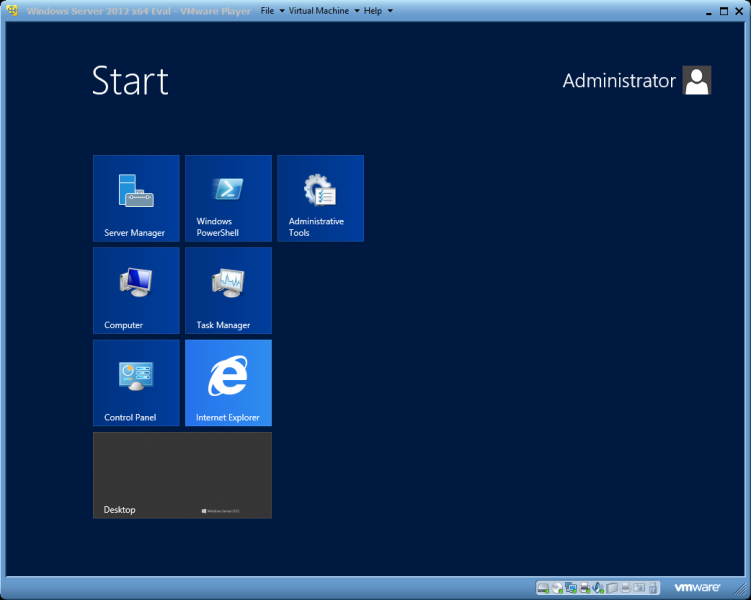Open Administrative Tools tile

pos(320,198)
